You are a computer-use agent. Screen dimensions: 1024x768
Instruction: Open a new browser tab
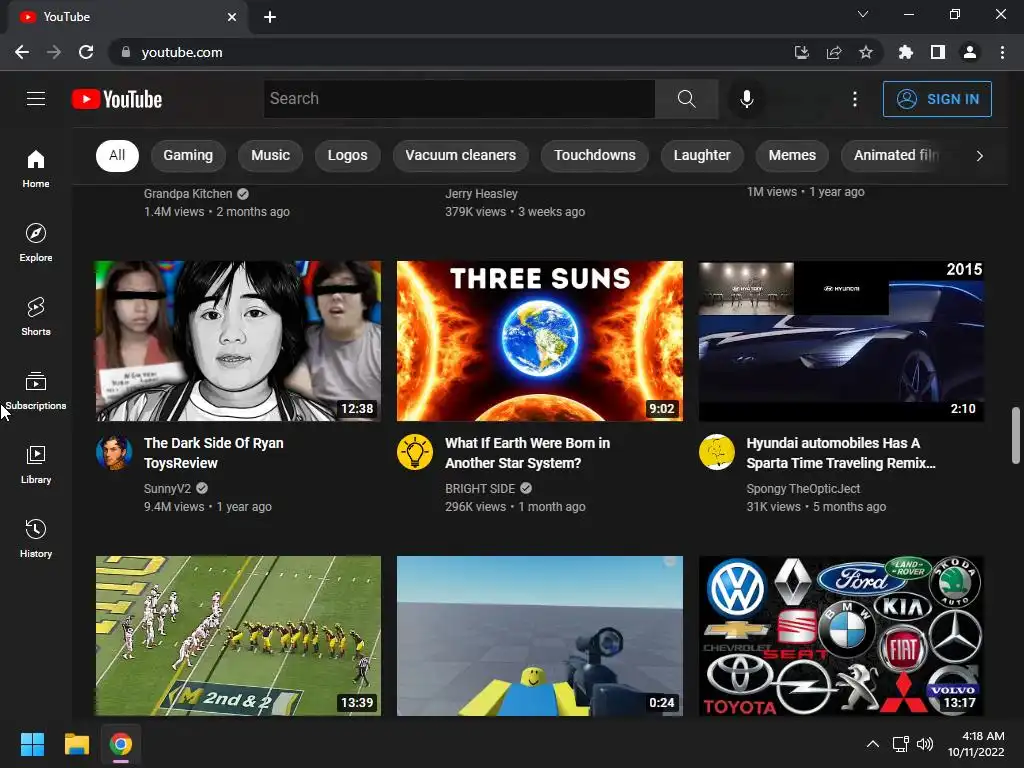pyautogui.click(x=270, y=17)
